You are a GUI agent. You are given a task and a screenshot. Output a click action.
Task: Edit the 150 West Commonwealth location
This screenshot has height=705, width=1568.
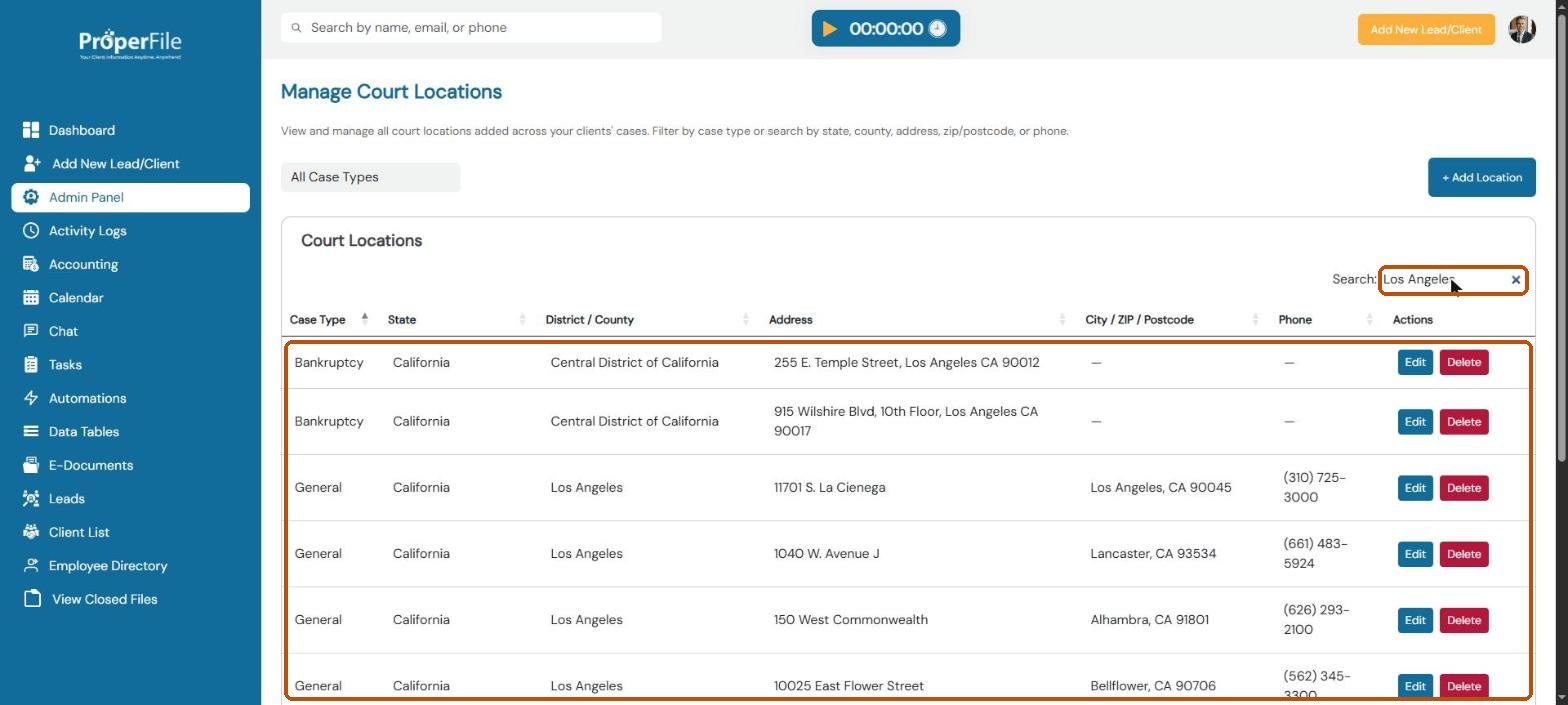1415,620
